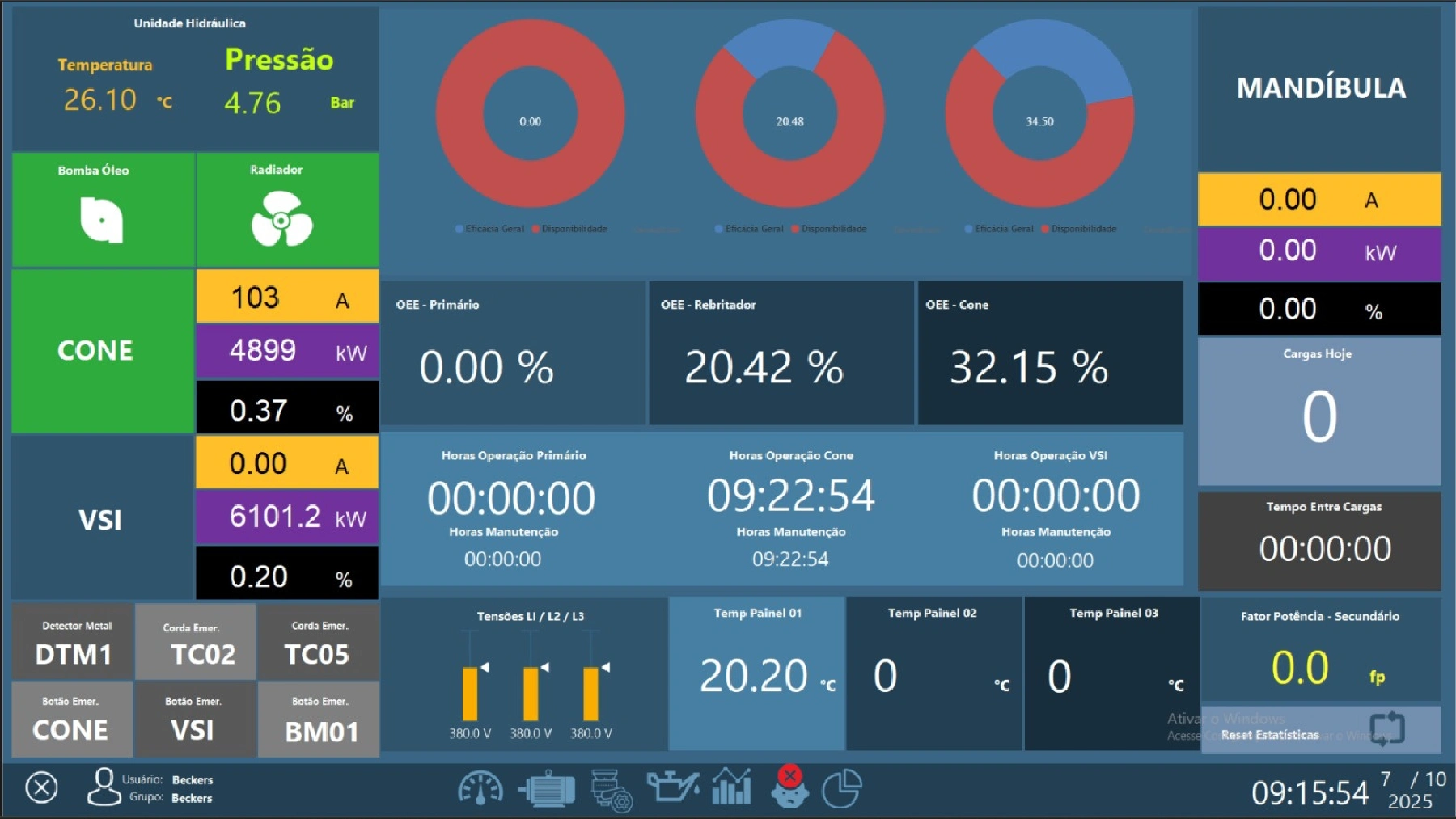Screen dimensions: 1456x819
Task: Click the Corda Emer. TC05 tile
Action: pos(319,642)
